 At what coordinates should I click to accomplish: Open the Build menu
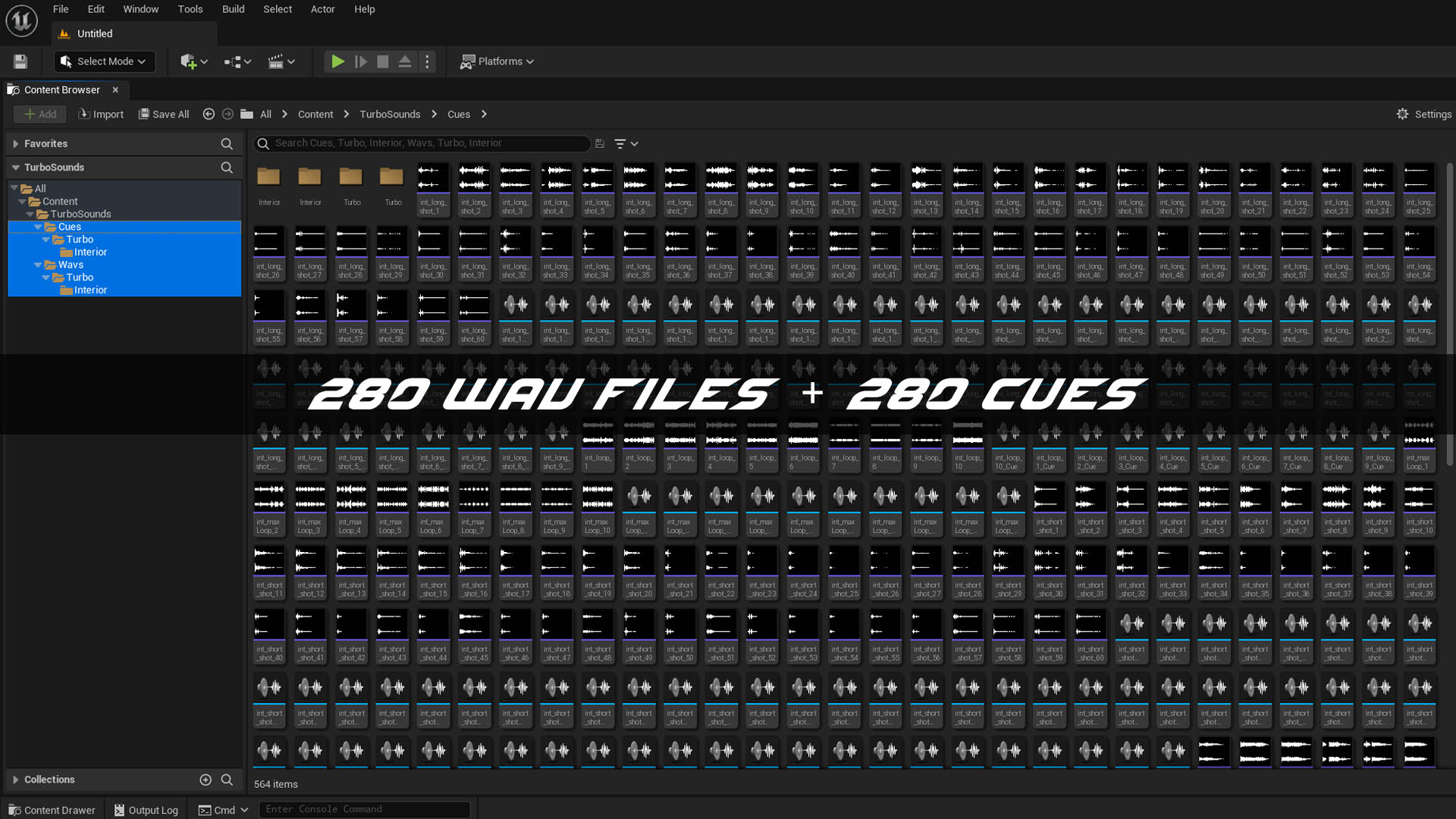tap(233, 9)
